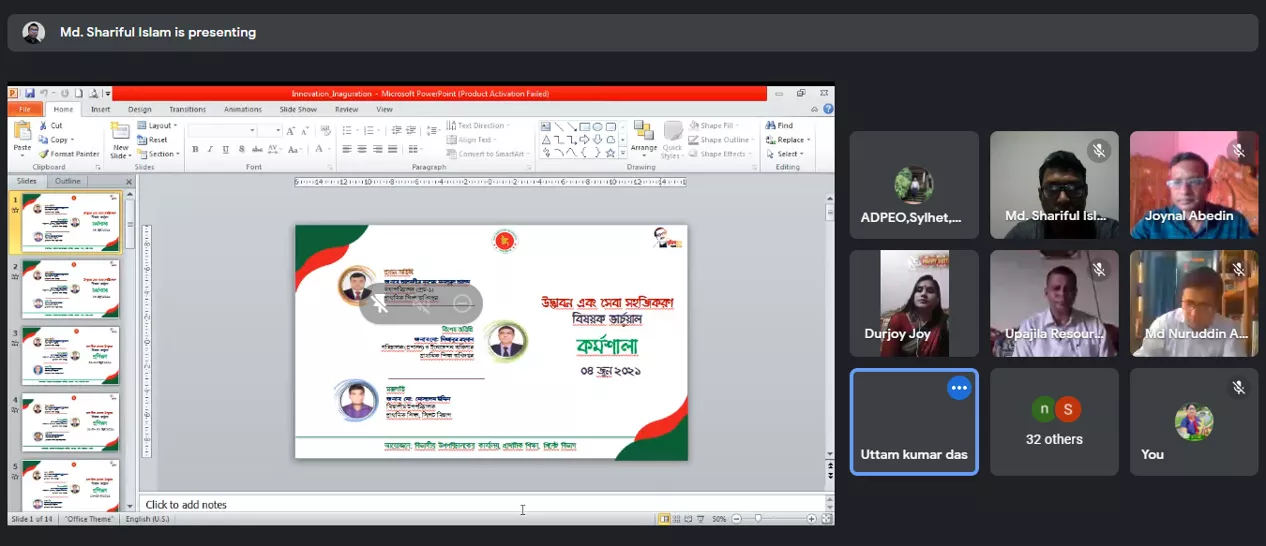Click the Reset slide button
Image resolution: width=1266 pixels, height=546 pixels.
point(153,140)
